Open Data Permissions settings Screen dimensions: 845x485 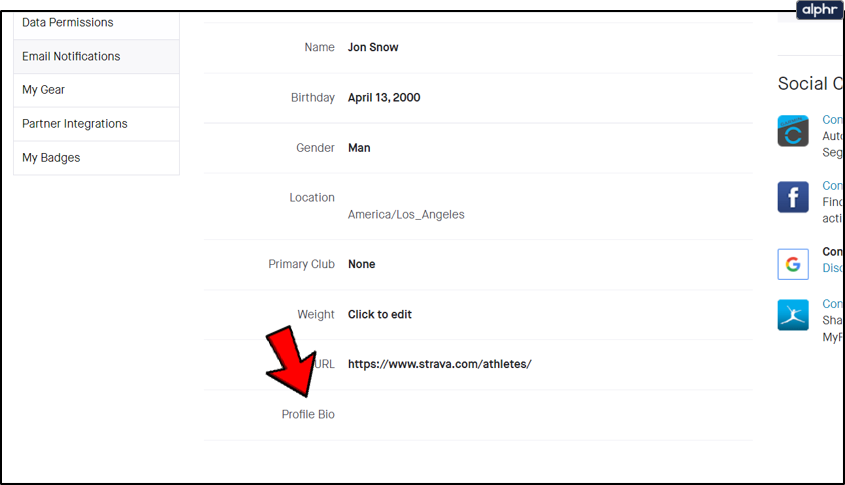click(x=68, y=22)
